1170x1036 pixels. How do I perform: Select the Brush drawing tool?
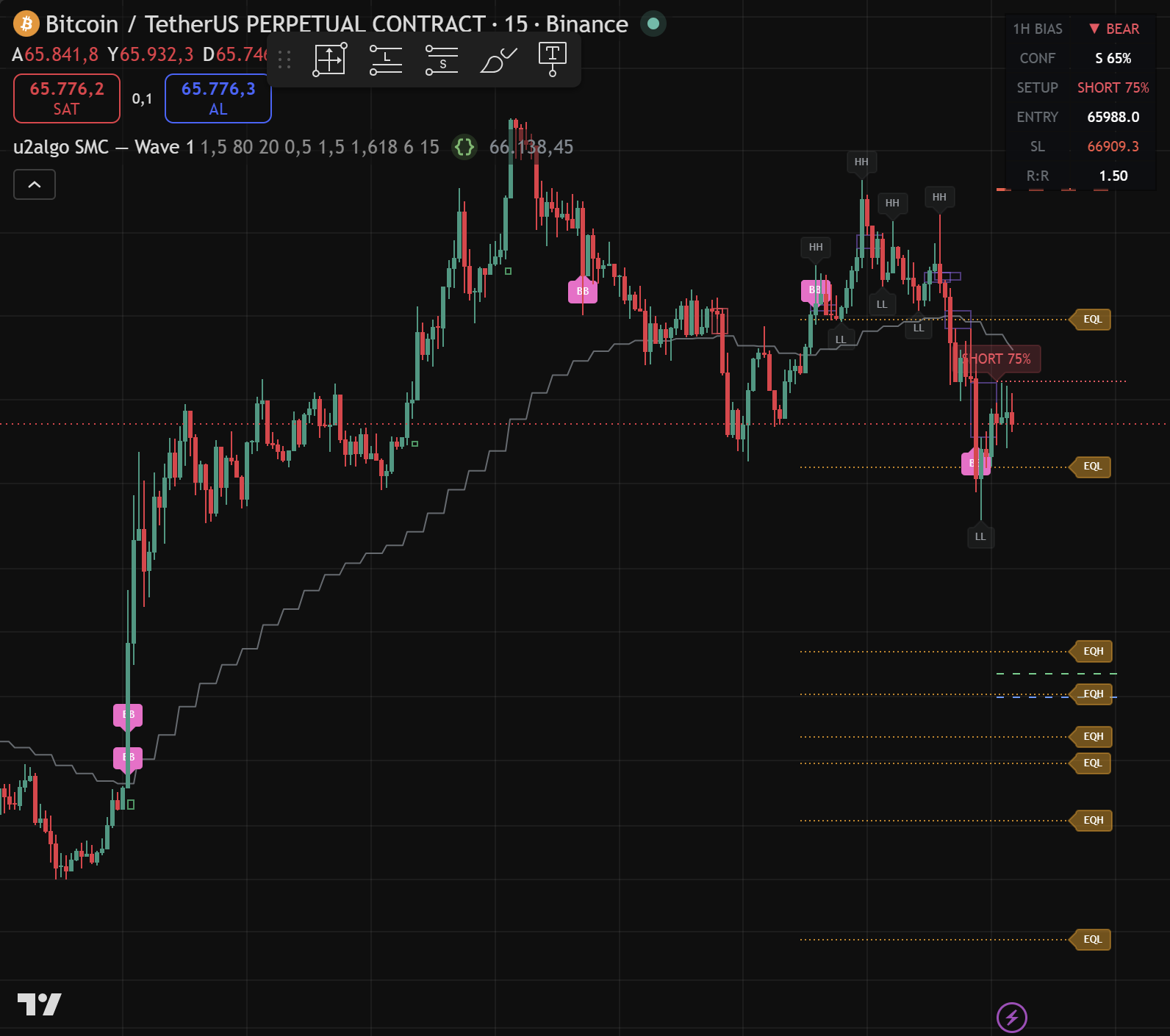[x=498, y=60]
